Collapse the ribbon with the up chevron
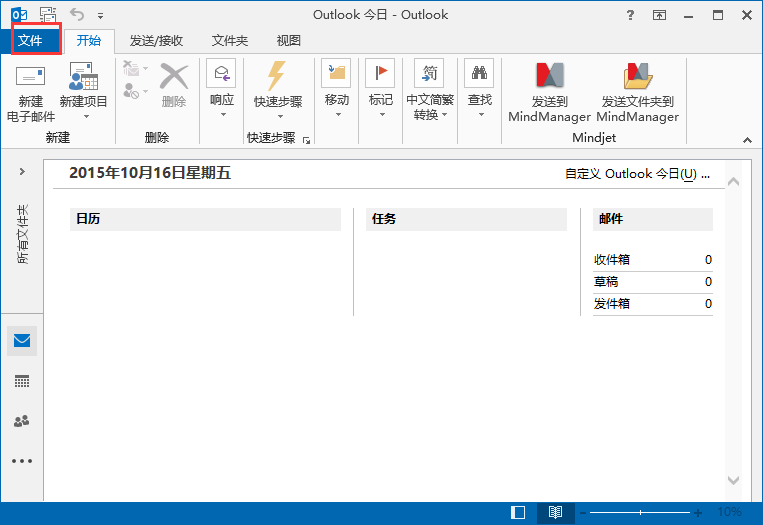Viewport: 763px width, 525px height. (x=747, y=140)
